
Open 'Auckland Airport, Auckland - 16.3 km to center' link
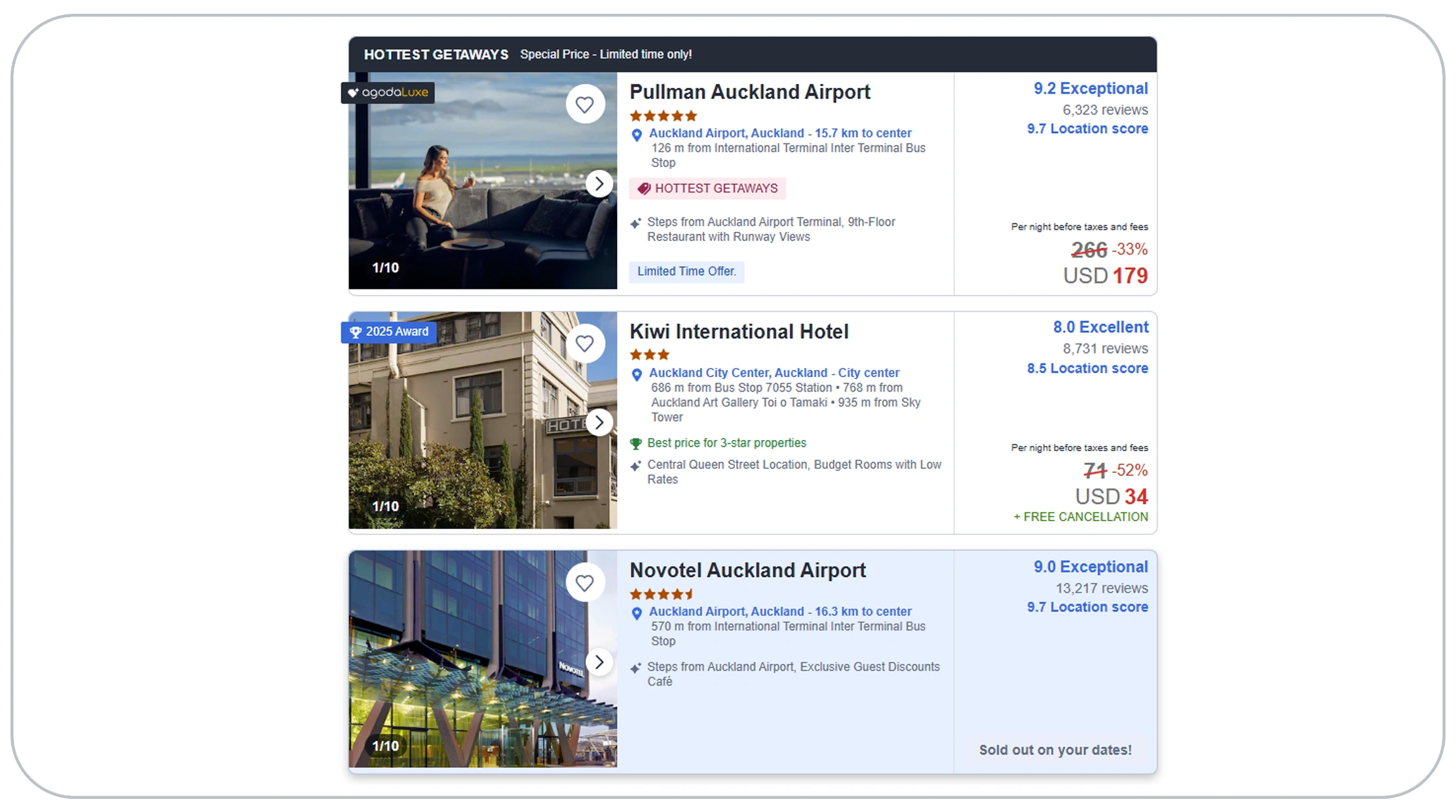780,612
